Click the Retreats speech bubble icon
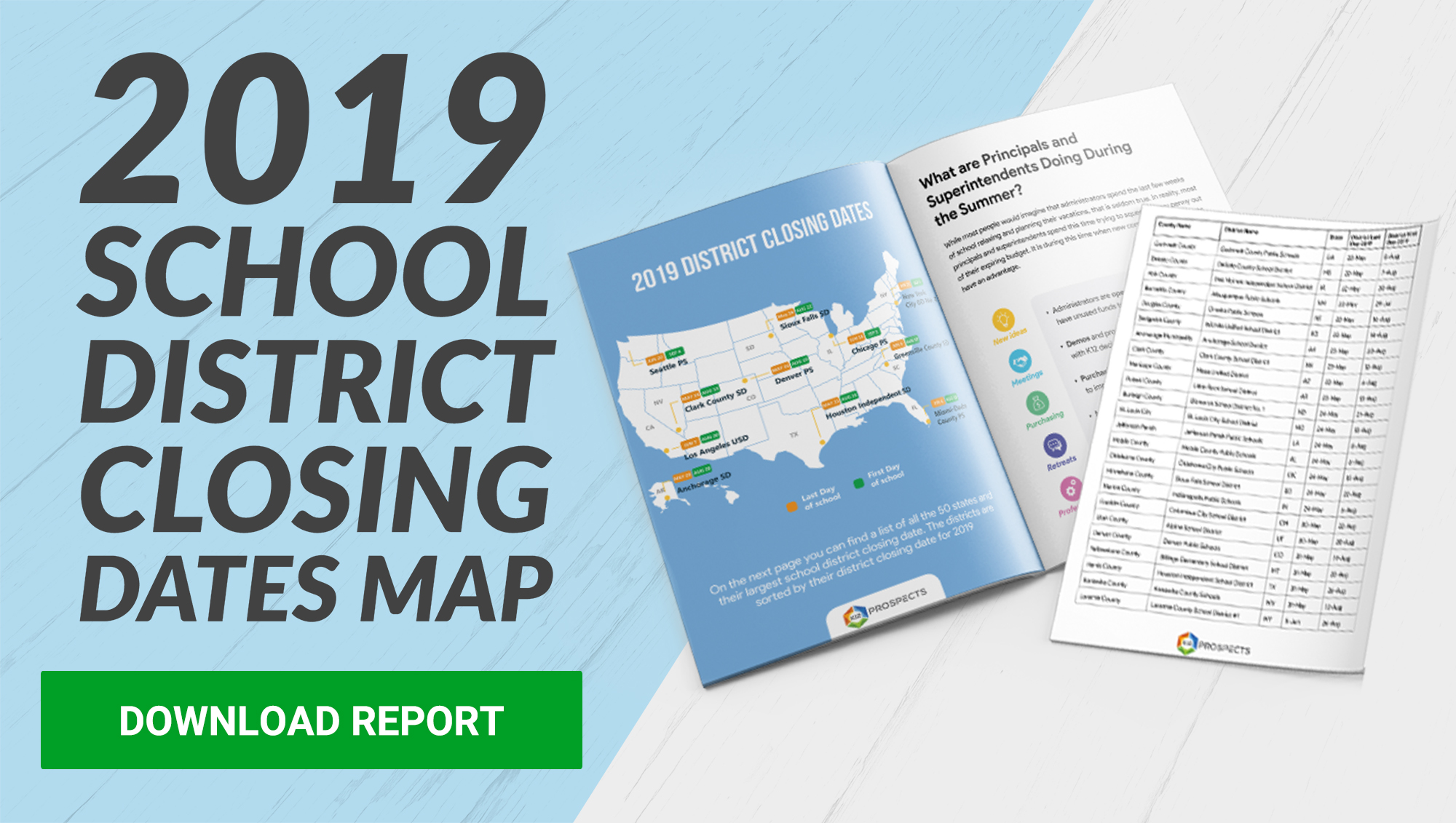Viewport: 1456px width, 823px height. click(x=1054, y=445)
